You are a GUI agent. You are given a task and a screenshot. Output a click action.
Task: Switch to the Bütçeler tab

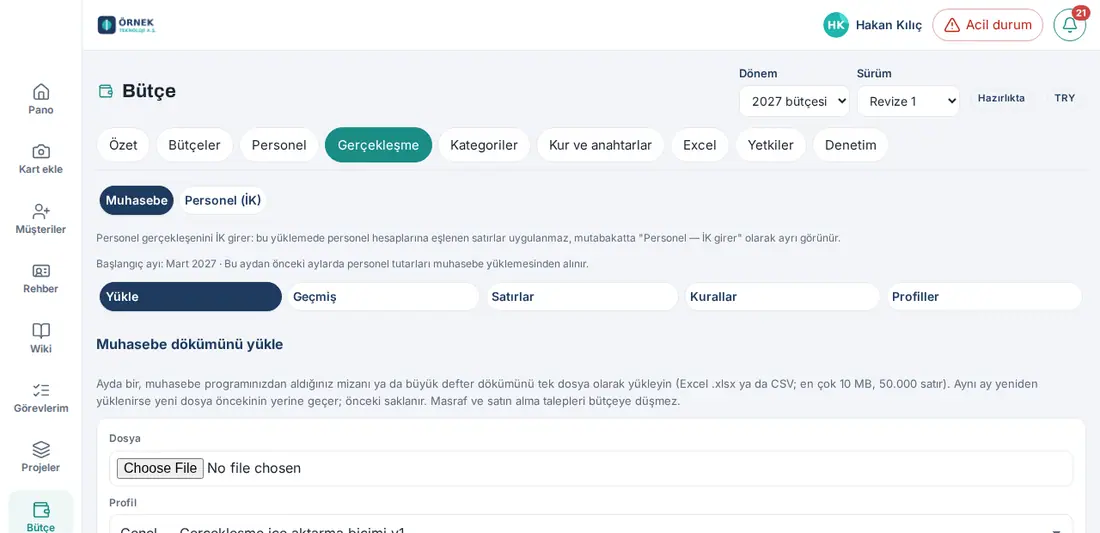click(x=194, y=145)
